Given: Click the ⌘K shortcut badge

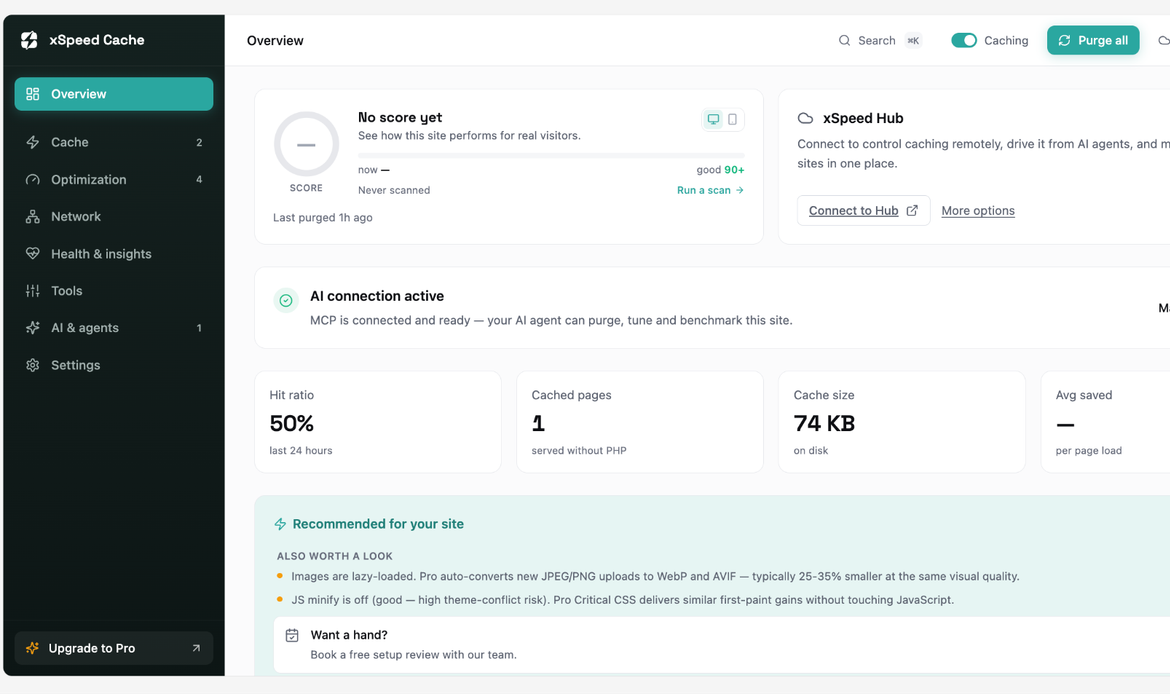Looking at the screenshot, I should (x=913, y=40).
